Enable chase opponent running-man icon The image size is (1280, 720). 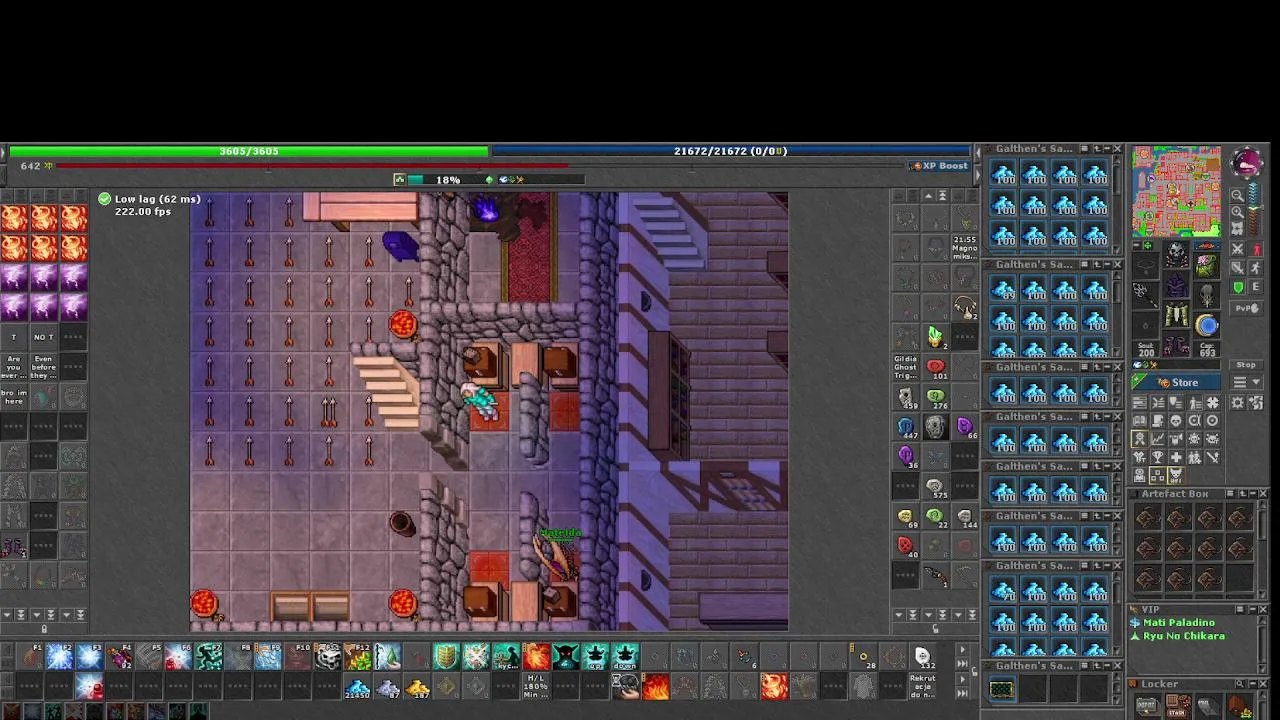coord(1255,268)
